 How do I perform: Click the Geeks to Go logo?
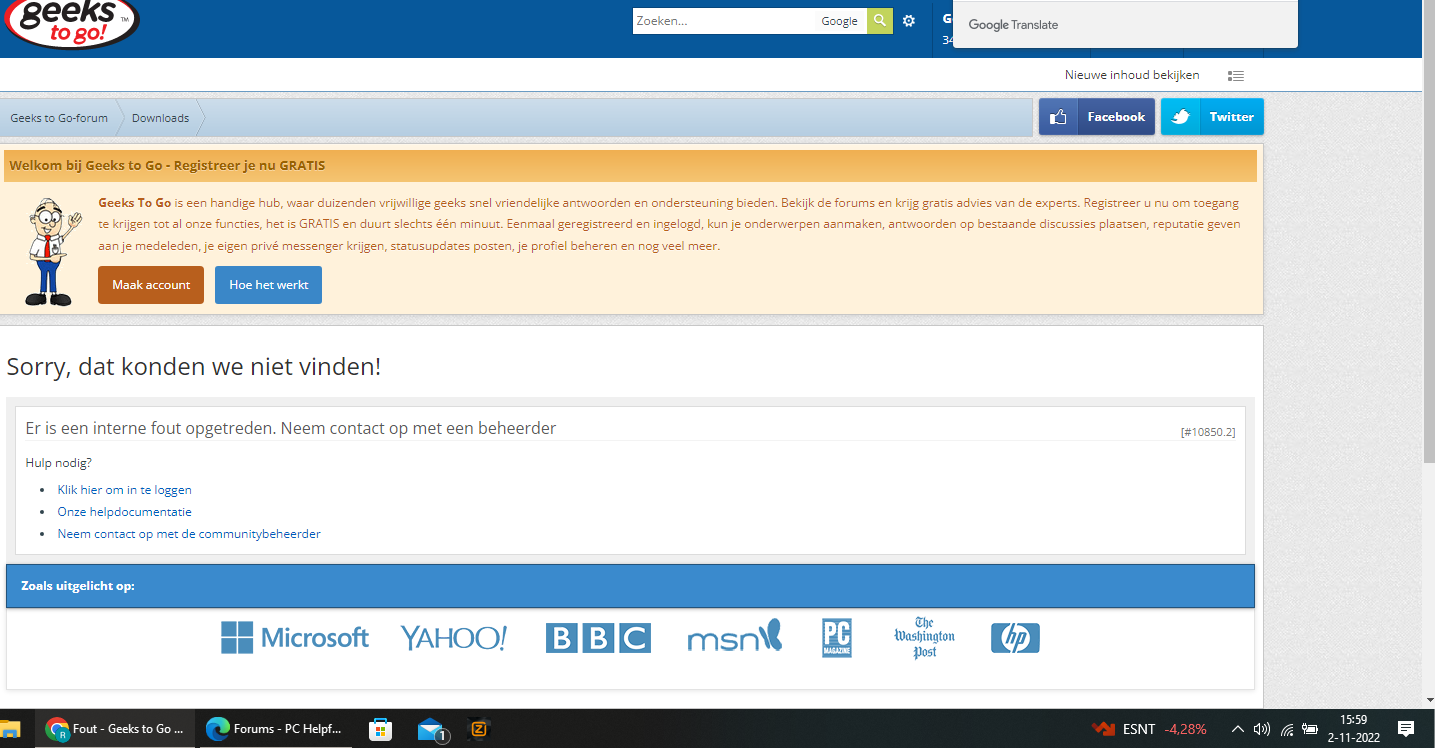pos(71,22)
